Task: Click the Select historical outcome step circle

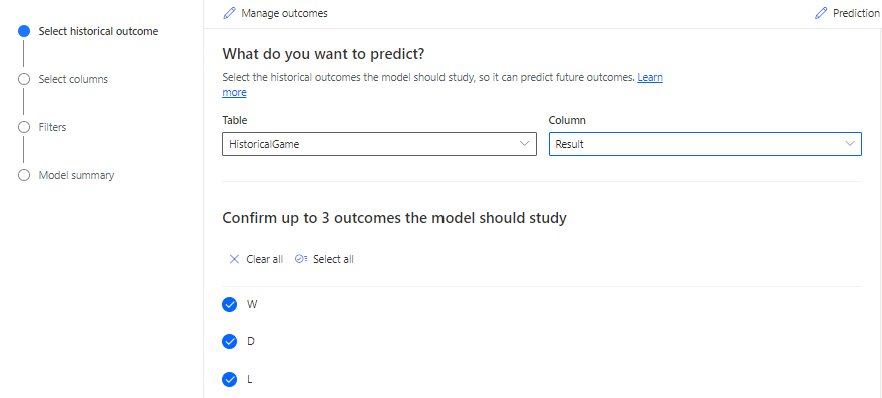Action: coord(24,31)
